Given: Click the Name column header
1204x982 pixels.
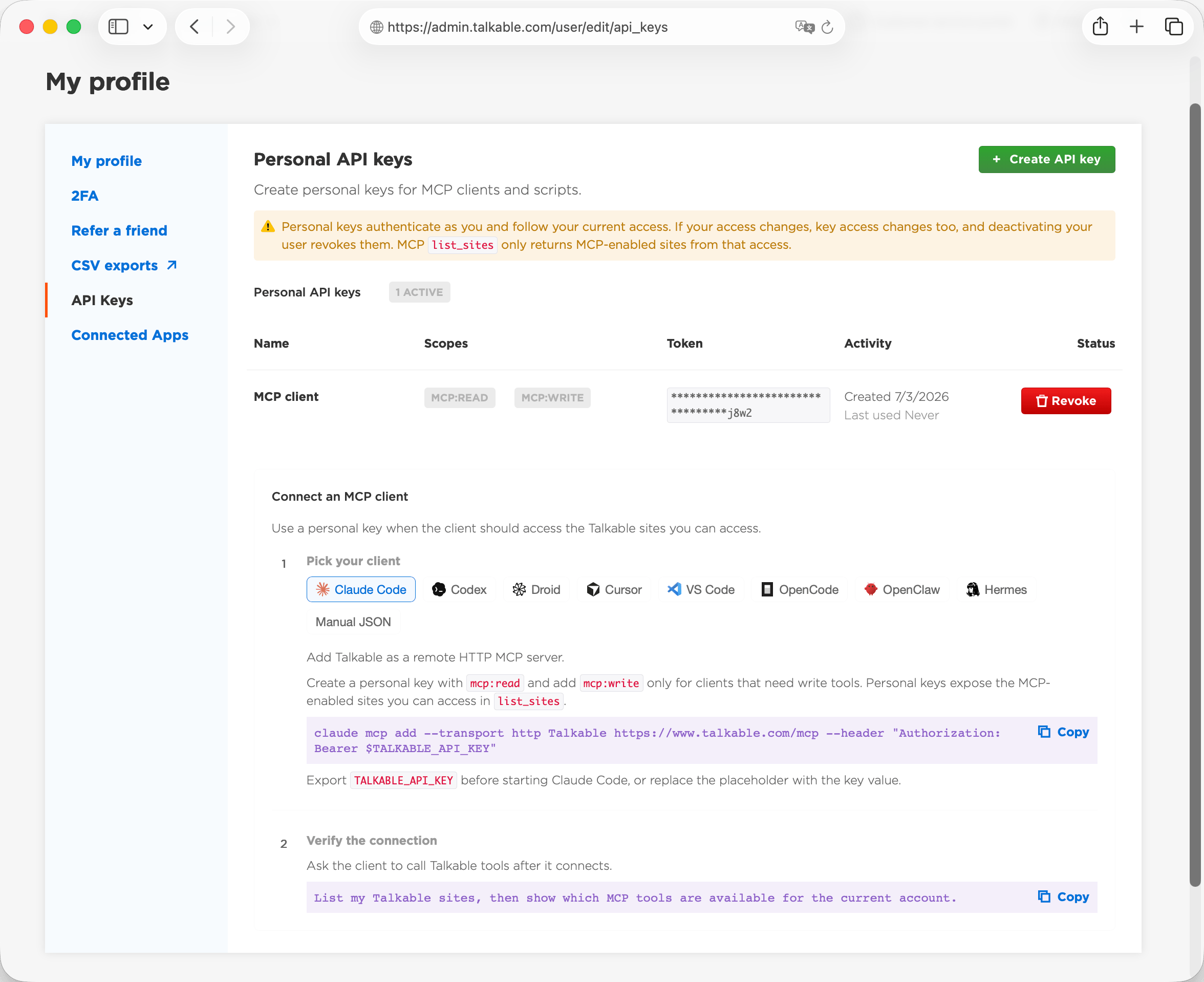Looking at the screenshot, I should coord(271,344).
